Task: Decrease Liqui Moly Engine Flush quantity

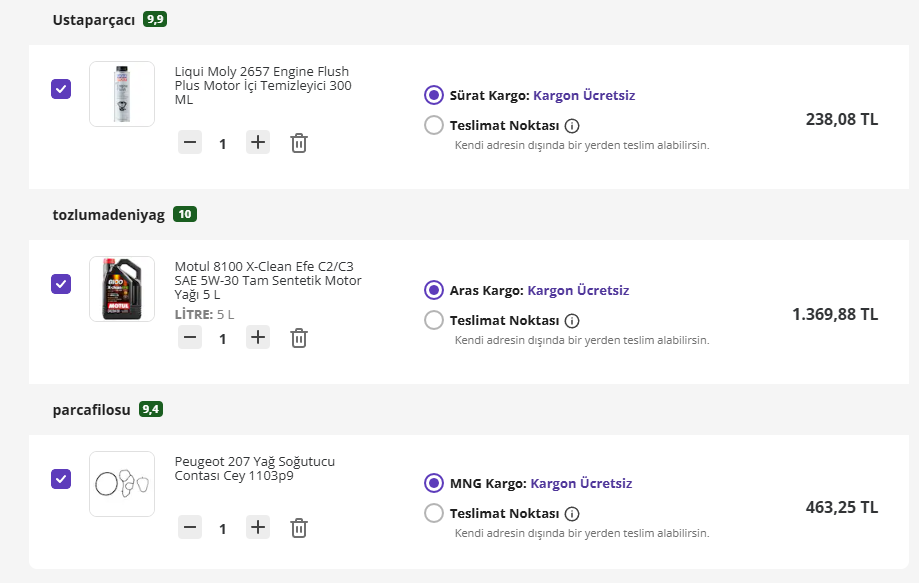Action: (x=190, y=142)
